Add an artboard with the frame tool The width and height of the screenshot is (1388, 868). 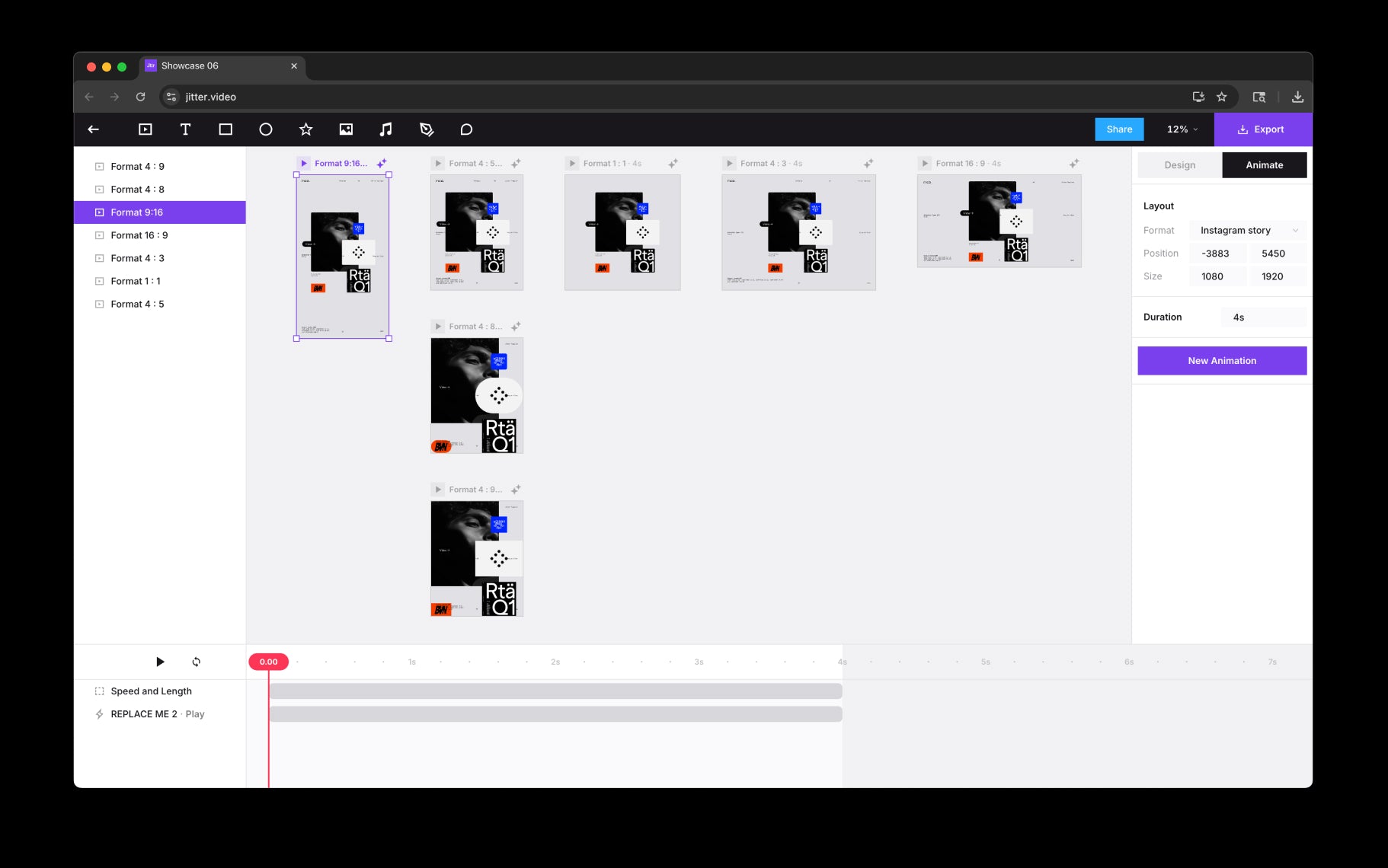click(x=145, y=129)
